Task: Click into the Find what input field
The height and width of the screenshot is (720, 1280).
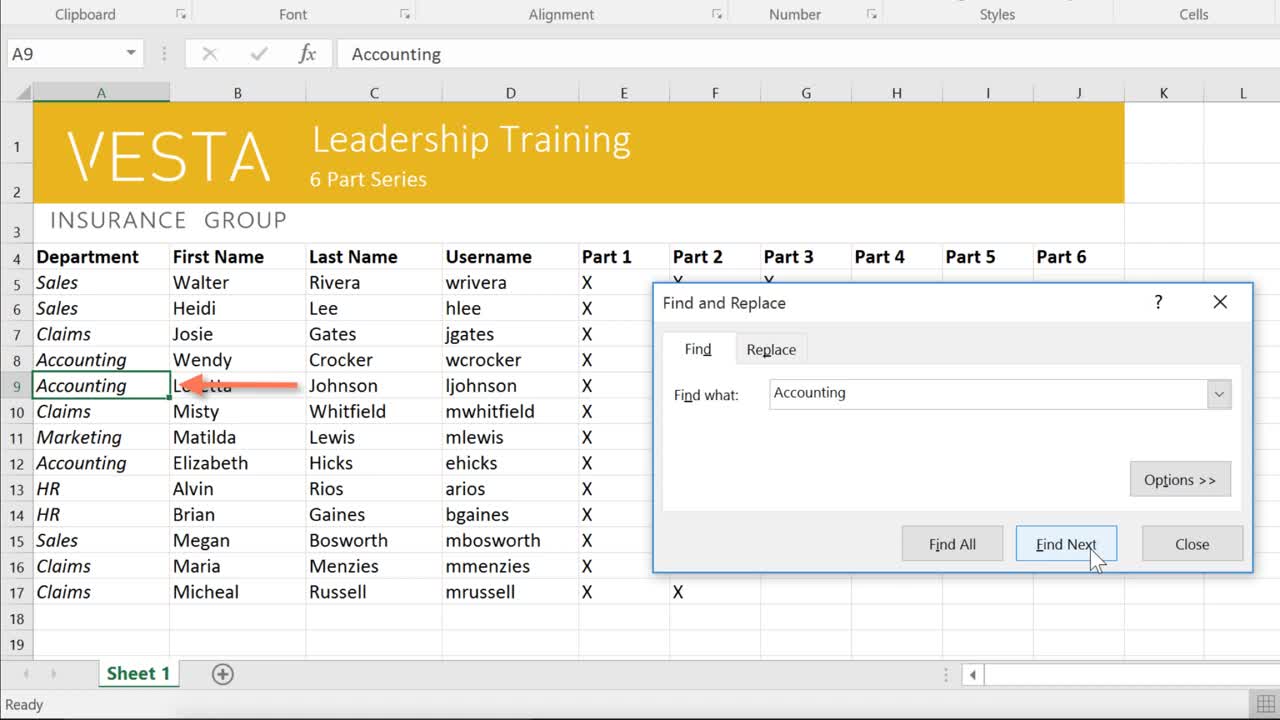Action: (x=988, y=394)
